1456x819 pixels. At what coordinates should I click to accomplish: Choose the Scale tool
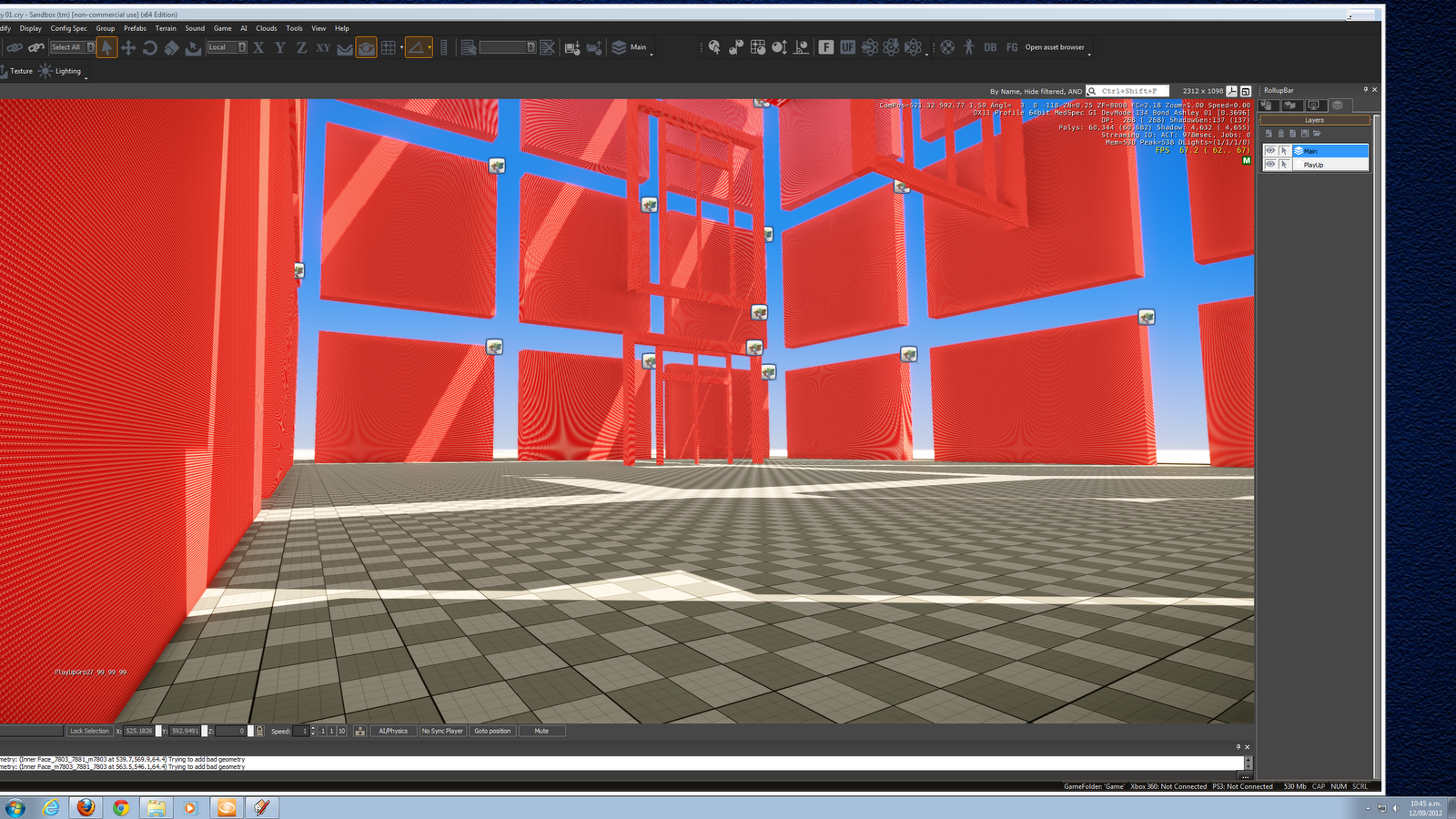coord(172,47)
